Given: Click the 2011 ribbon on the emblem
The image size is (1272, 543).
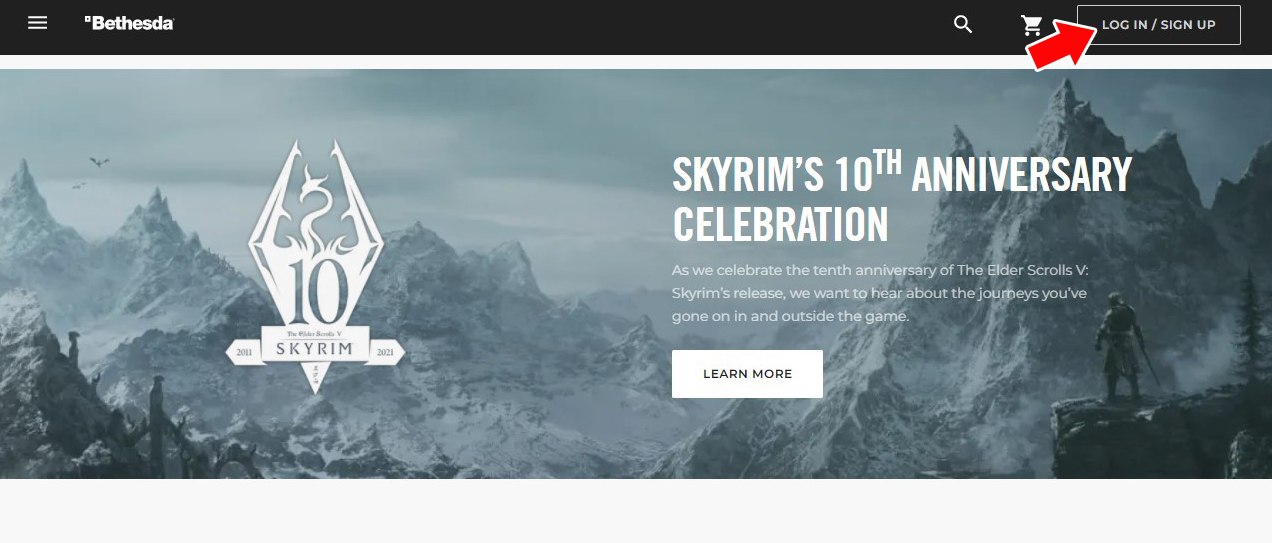Looking at the screenshot, I should coord(243,353).
